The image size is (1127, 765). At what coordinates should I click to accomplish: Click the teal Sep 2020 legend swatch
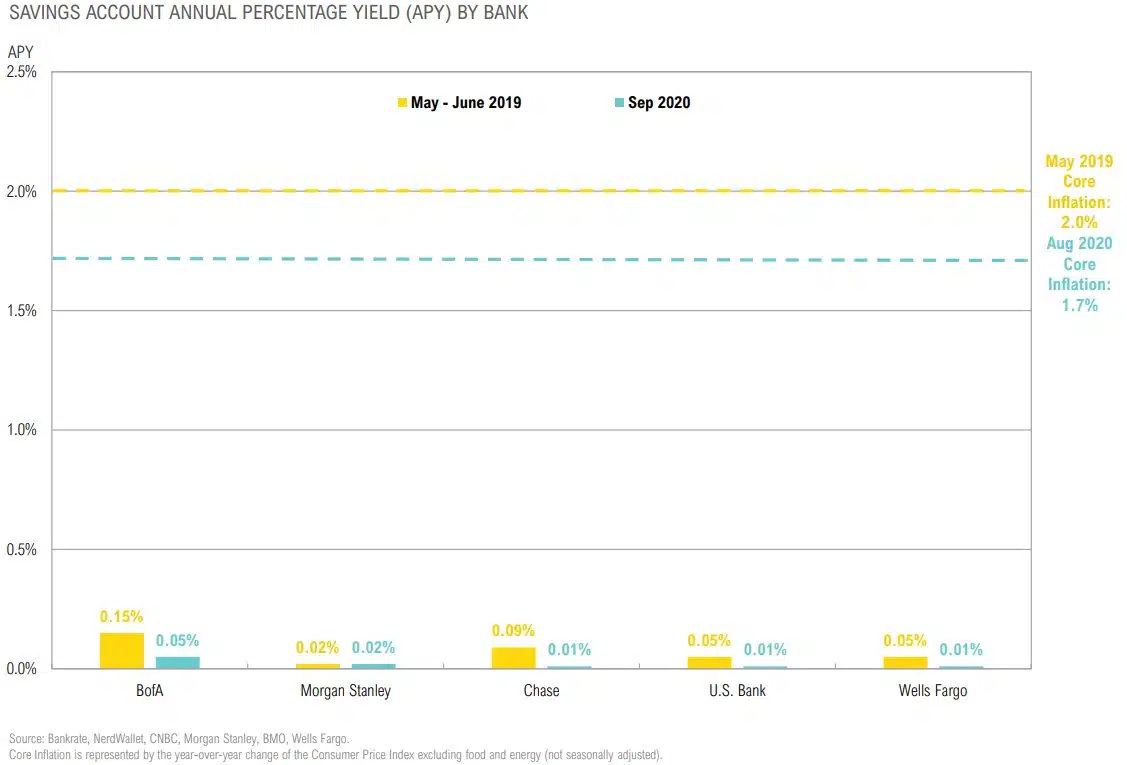tap(619, 103)
